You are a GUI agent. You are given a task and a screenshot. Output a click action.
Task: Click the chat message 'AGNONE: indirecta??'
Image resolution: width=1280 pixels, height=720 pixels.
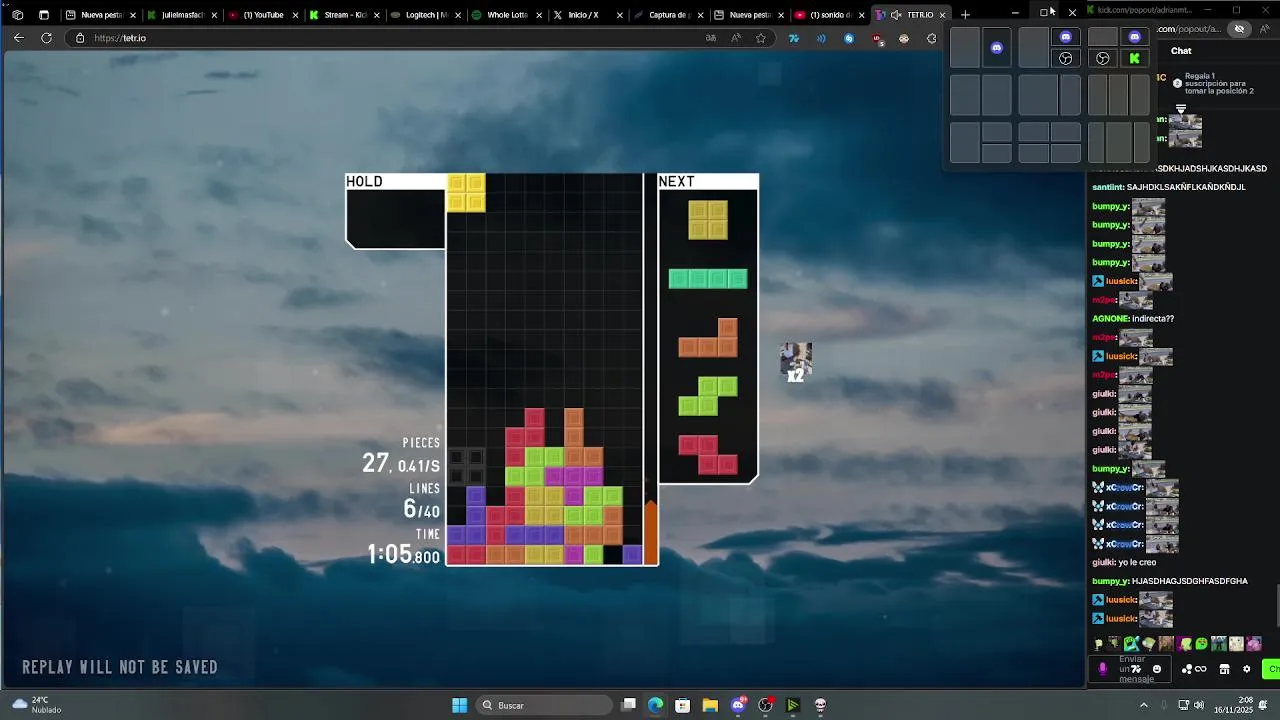1133,319
